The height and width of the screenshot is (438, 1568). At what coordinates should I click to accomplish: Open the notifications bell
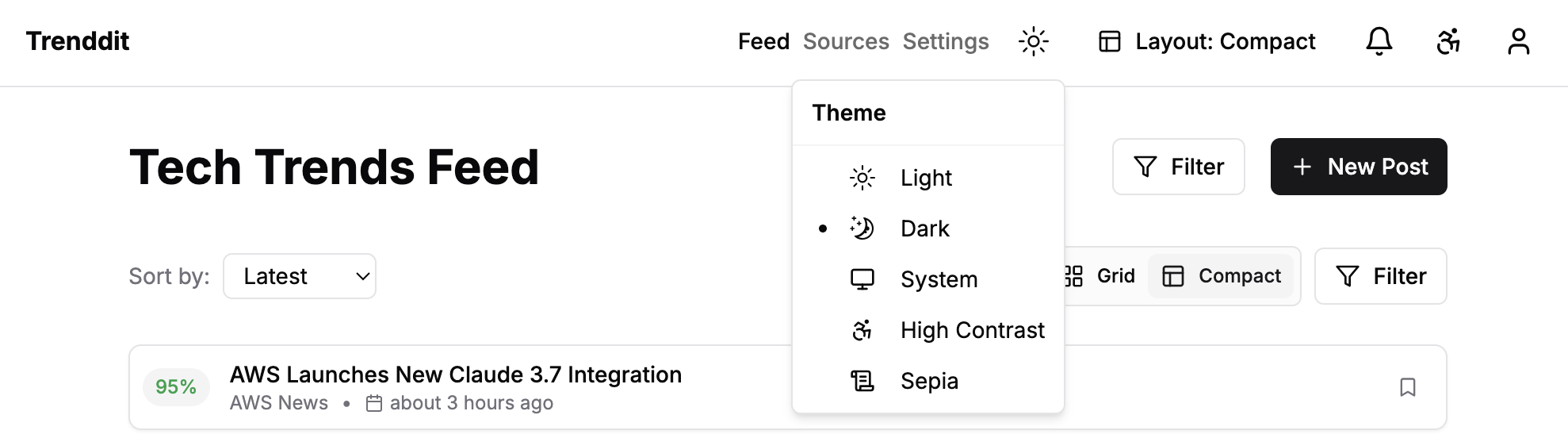coord(1379,41)
